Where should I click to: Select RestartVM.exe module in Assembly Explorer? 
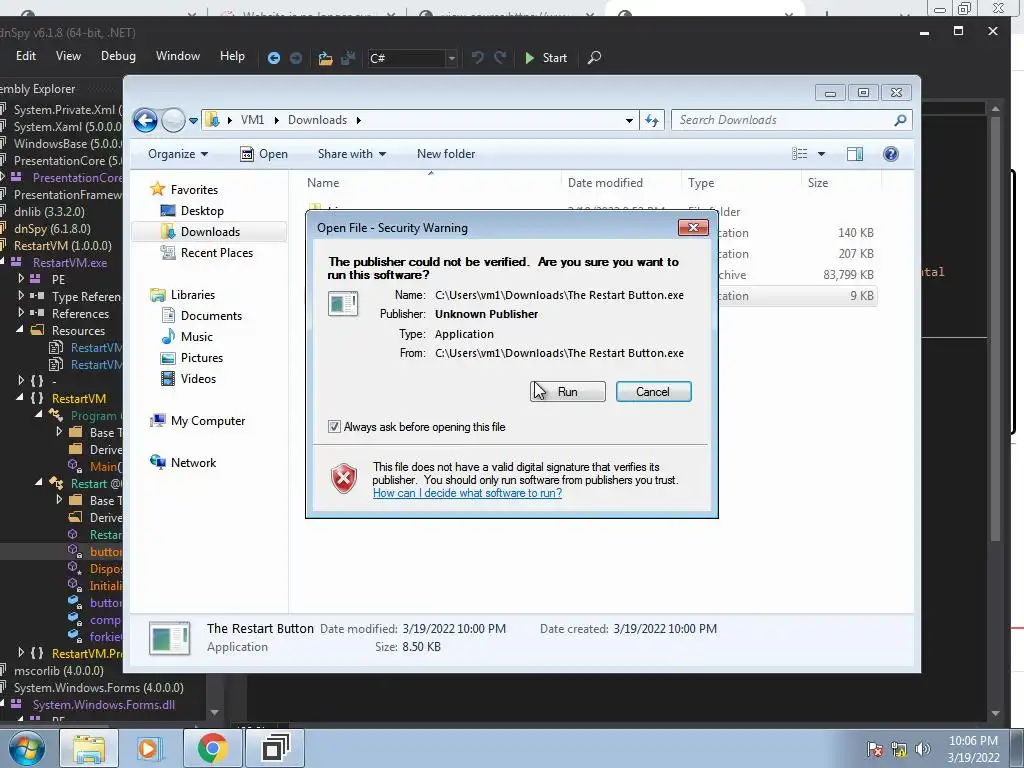pos(69,263)
